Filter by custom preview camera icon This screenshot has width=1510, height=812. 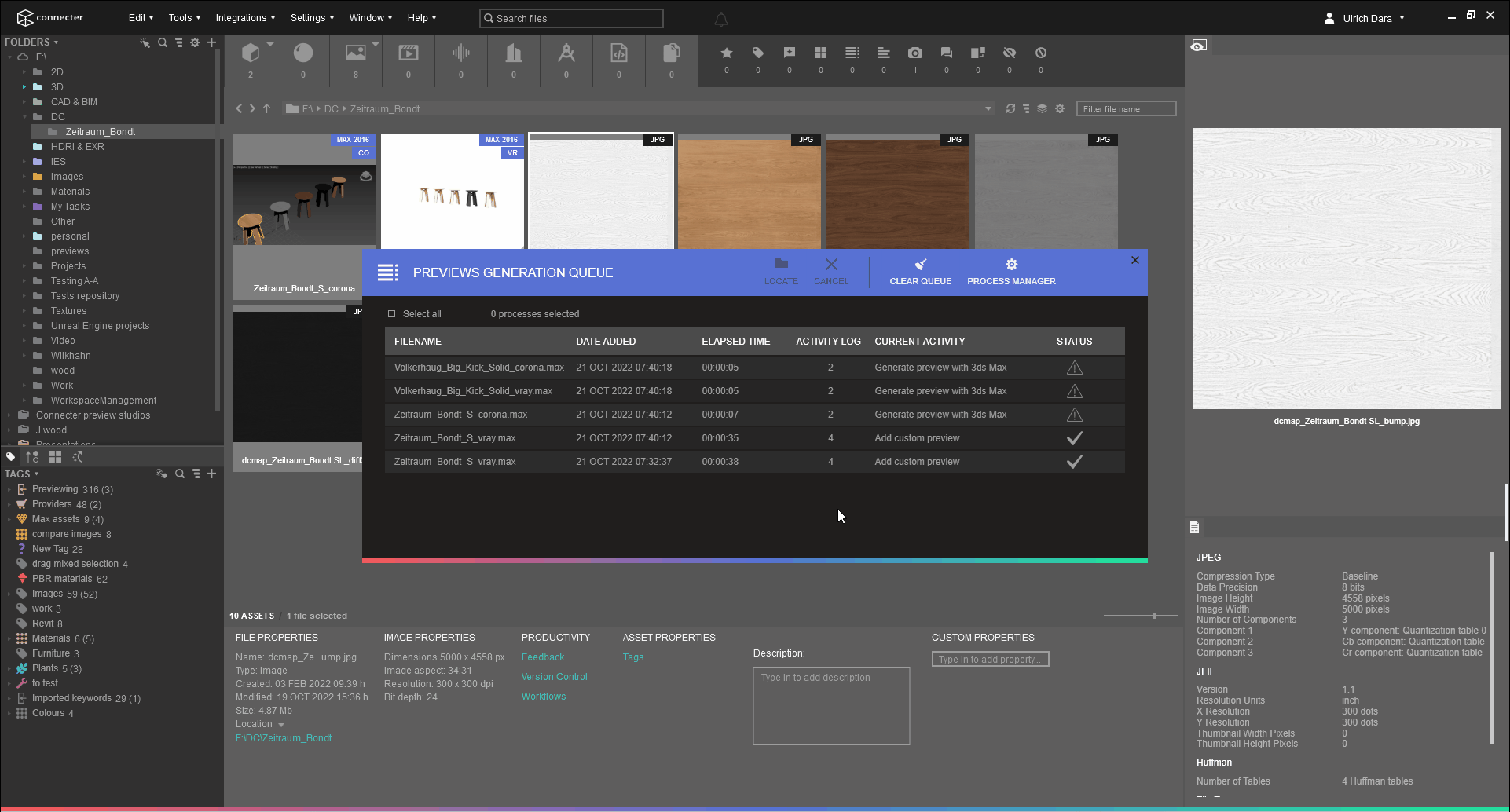[915, 53]
